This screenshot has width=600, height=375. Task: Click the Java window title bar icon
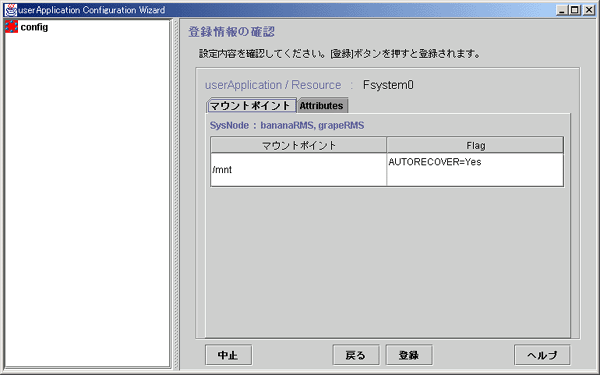[x=10, y=10]
